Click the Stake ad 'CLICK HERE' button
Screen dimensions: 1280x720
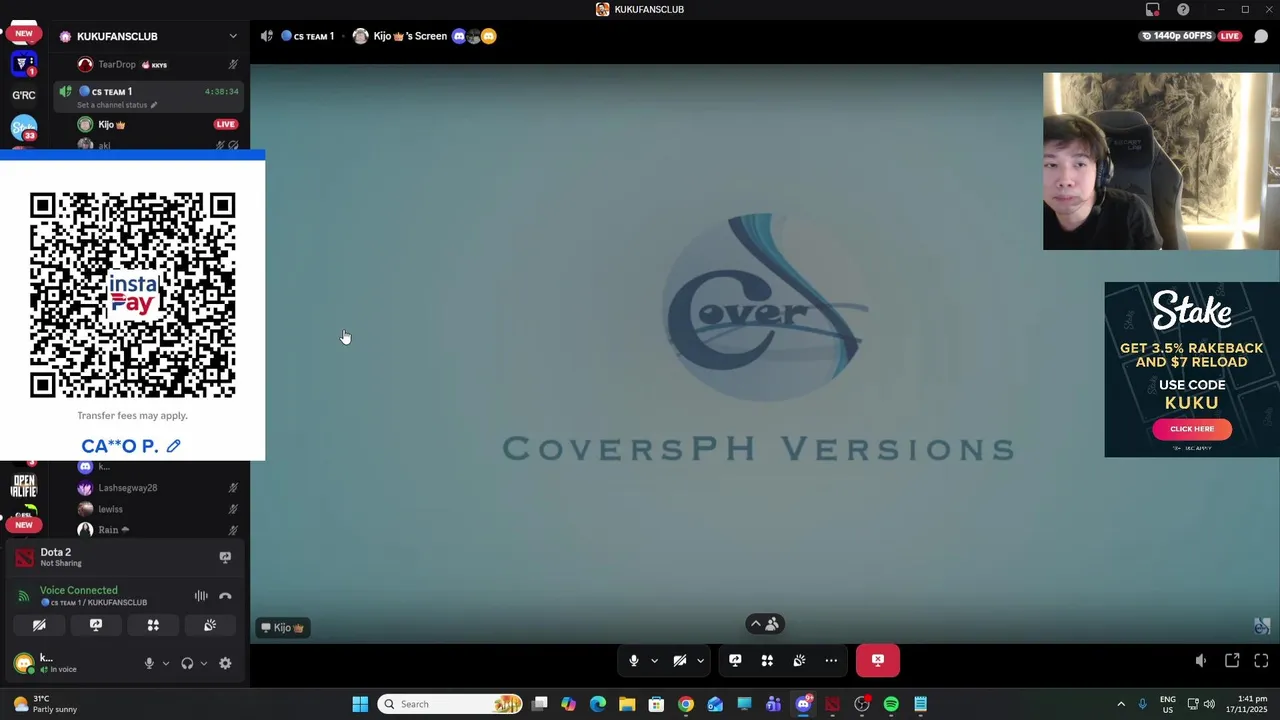[x=1191, y=429]
